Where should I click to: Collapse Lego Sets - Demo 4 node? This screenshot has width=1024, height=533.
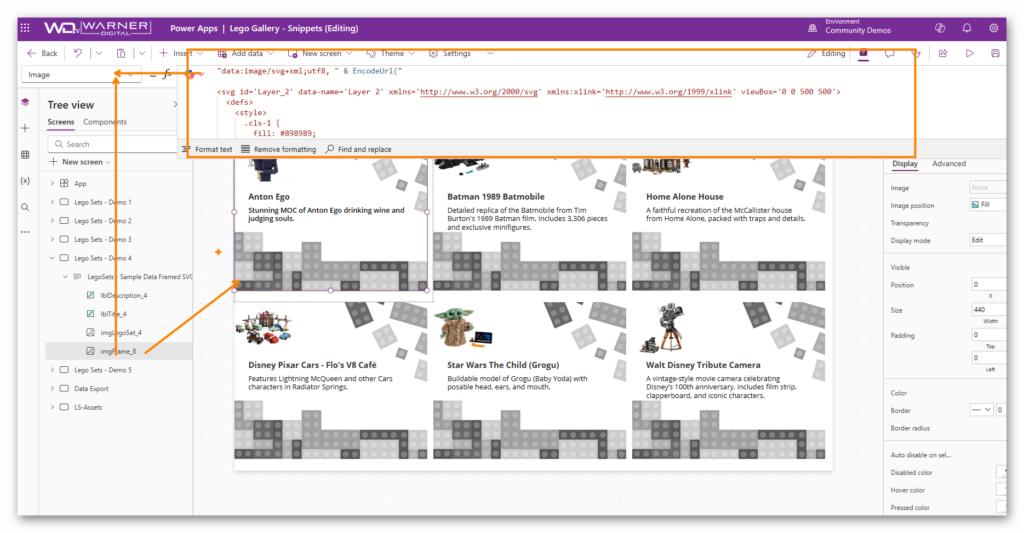52,258
